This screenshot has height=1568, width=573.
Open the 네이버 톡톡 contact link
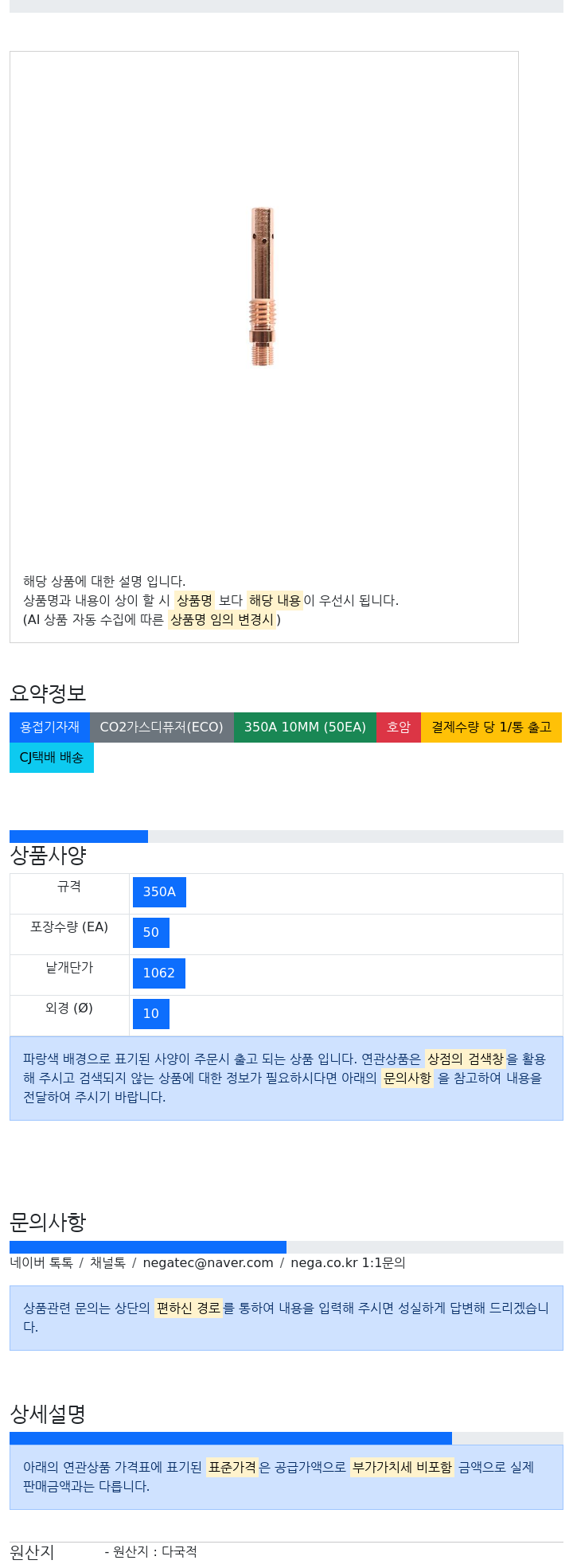coord(41,1263)
